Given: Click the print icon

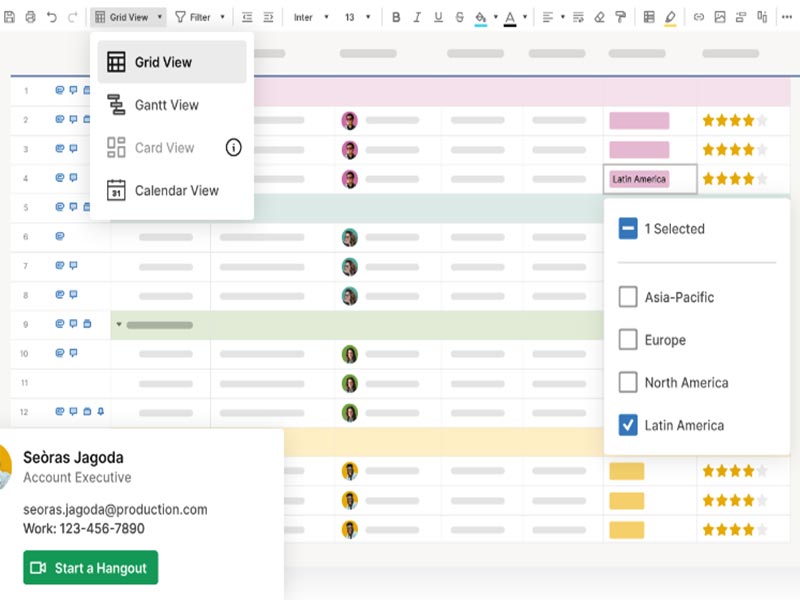Looking at the screenshot, I should coord(28,16).
